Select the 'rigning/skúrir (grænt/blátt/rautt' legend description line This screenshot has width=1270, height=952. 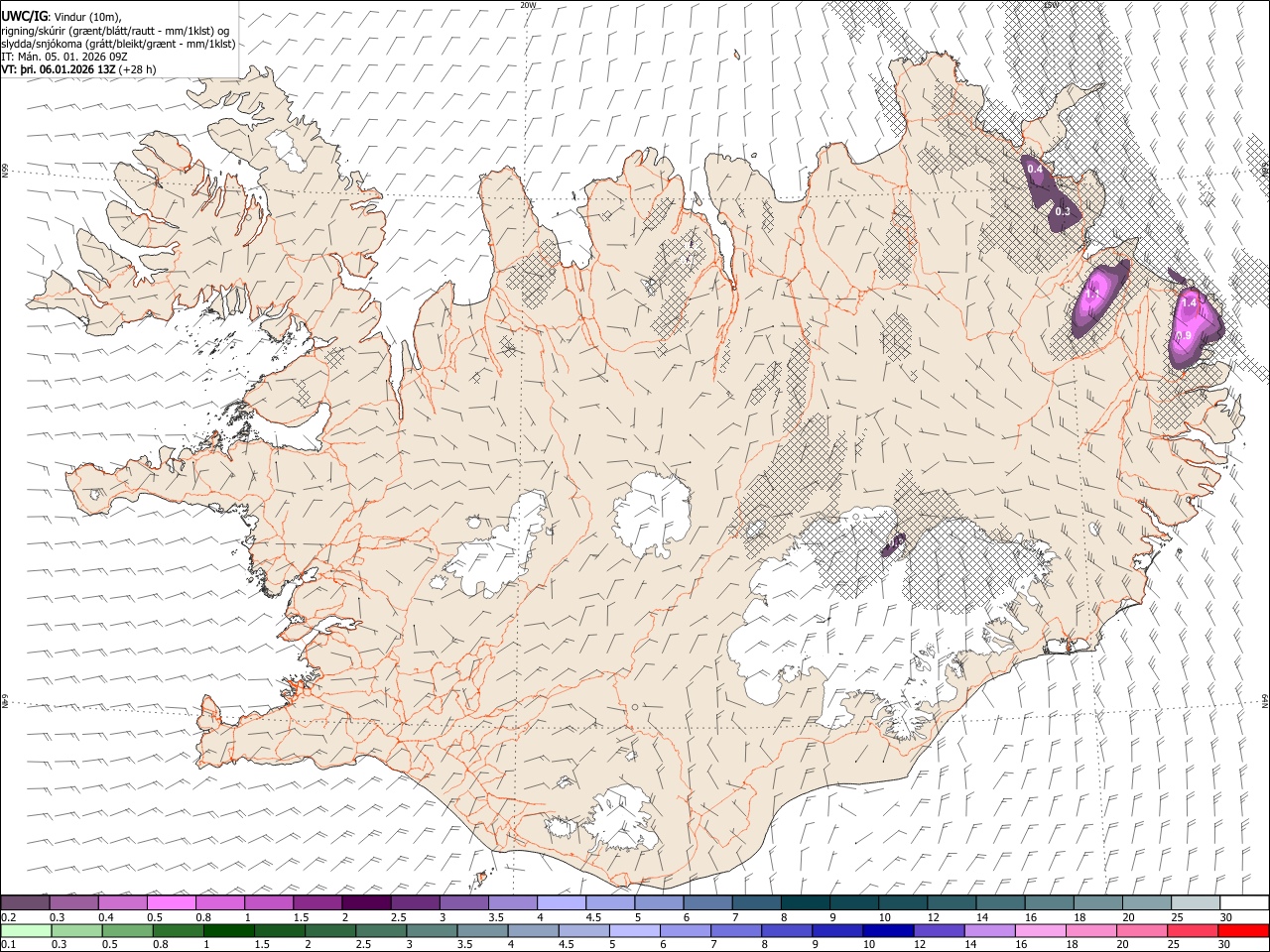click(x=115, y=31)
